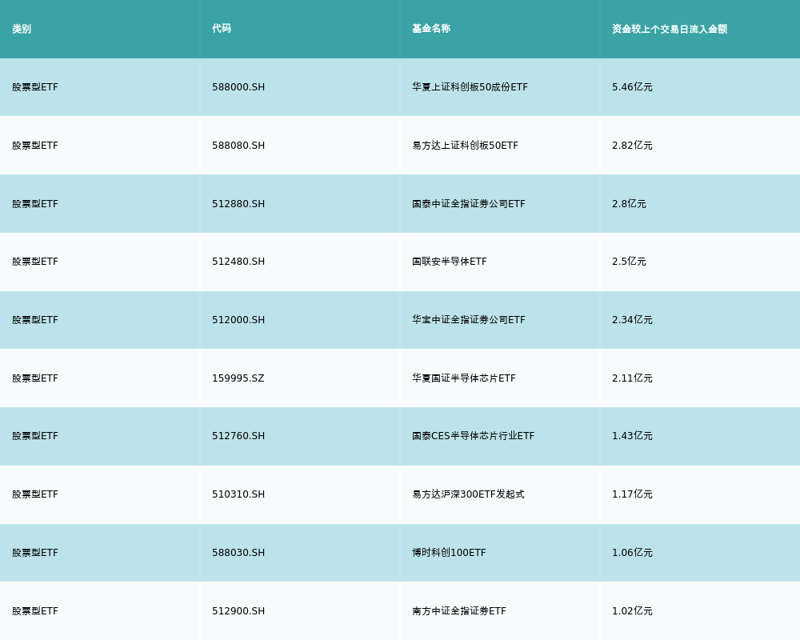Select code cell 588080.SH
This screenshot has width=800, height=640.
tap(238, 145)
